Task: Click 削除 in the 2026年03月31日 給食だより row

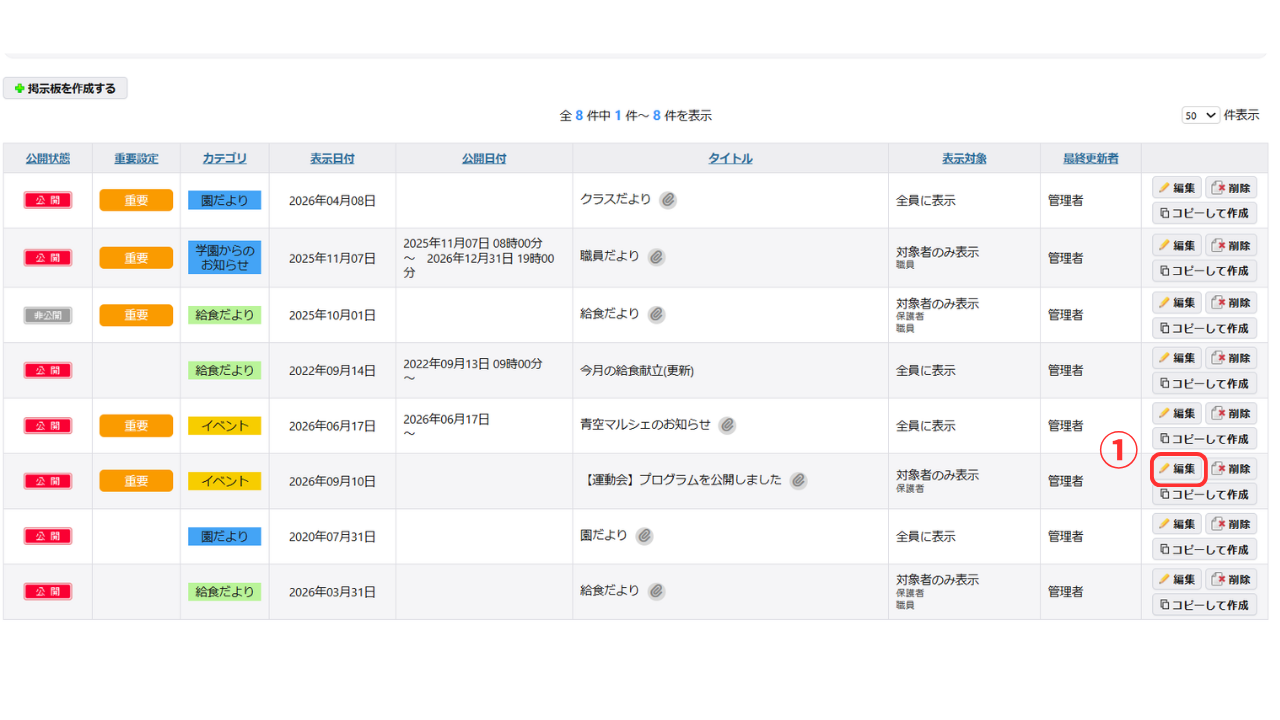Action: coord(1231,579)
